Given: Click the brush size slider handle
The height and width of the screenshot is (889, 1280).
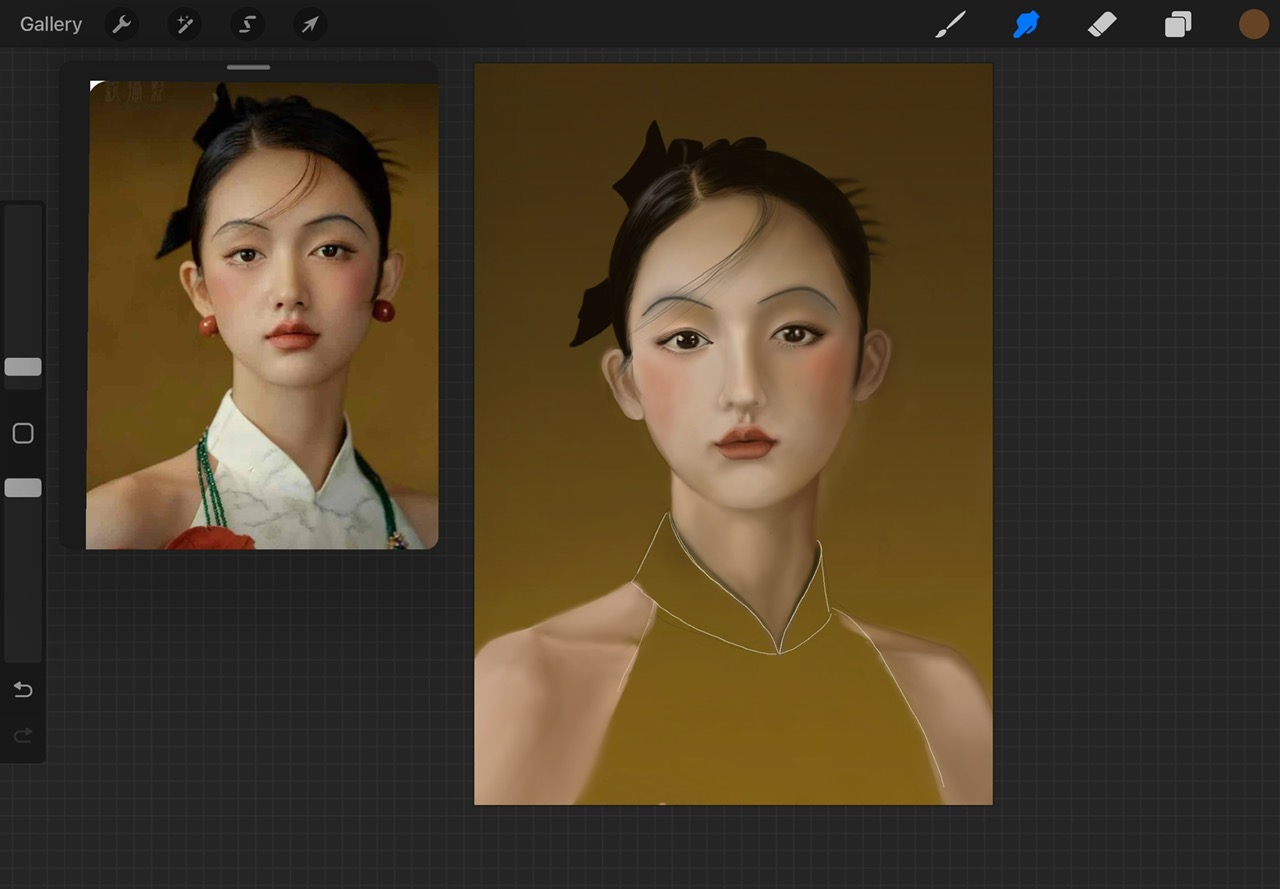Looking at the screenshot, I should (x=23, y=367).
